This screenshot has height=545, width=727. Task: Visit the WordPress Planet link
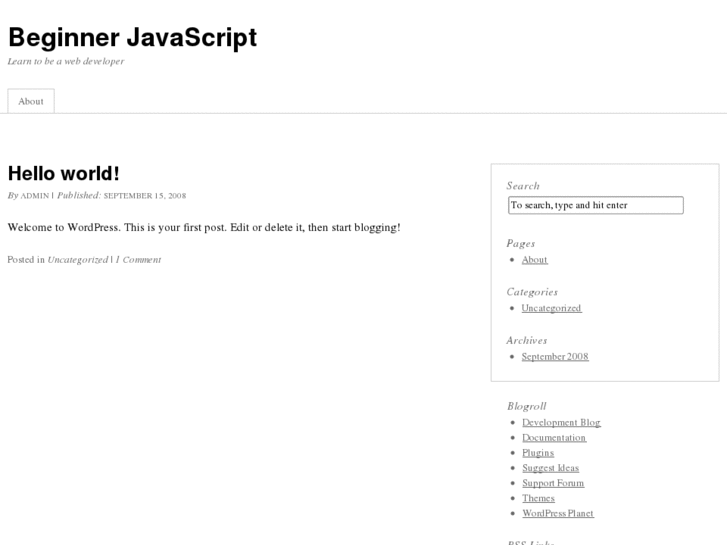click(x=557, y=514)
